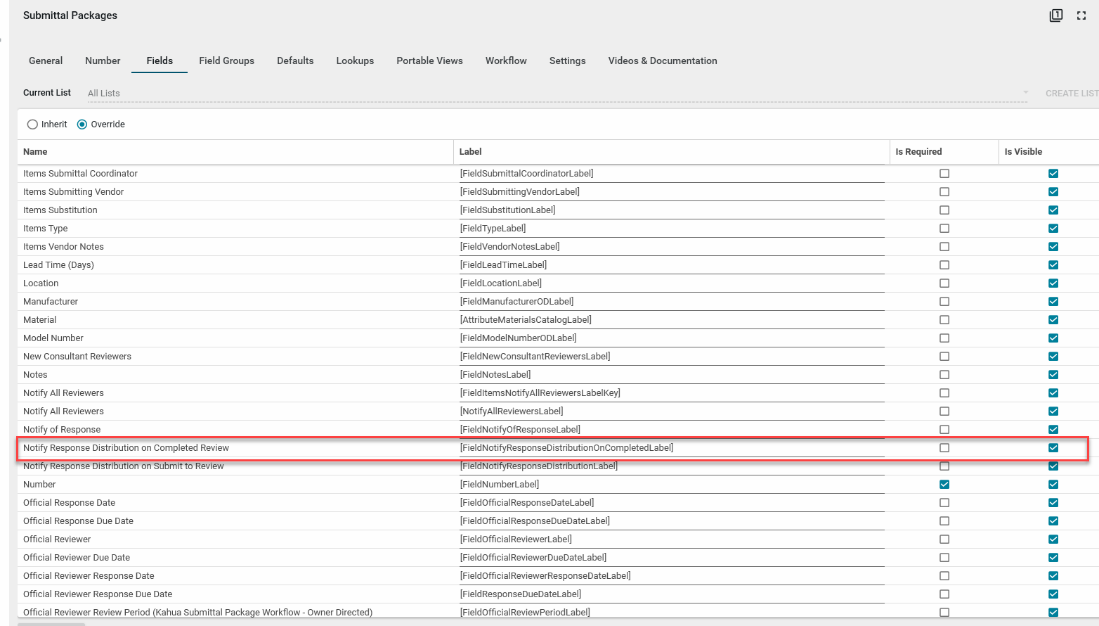The height and width of the screenshot is (626, 1099).
Task: Uncheck Is Visible for Notify Response Distribution on Completed Review
Action: click(x=1053, y=448)
